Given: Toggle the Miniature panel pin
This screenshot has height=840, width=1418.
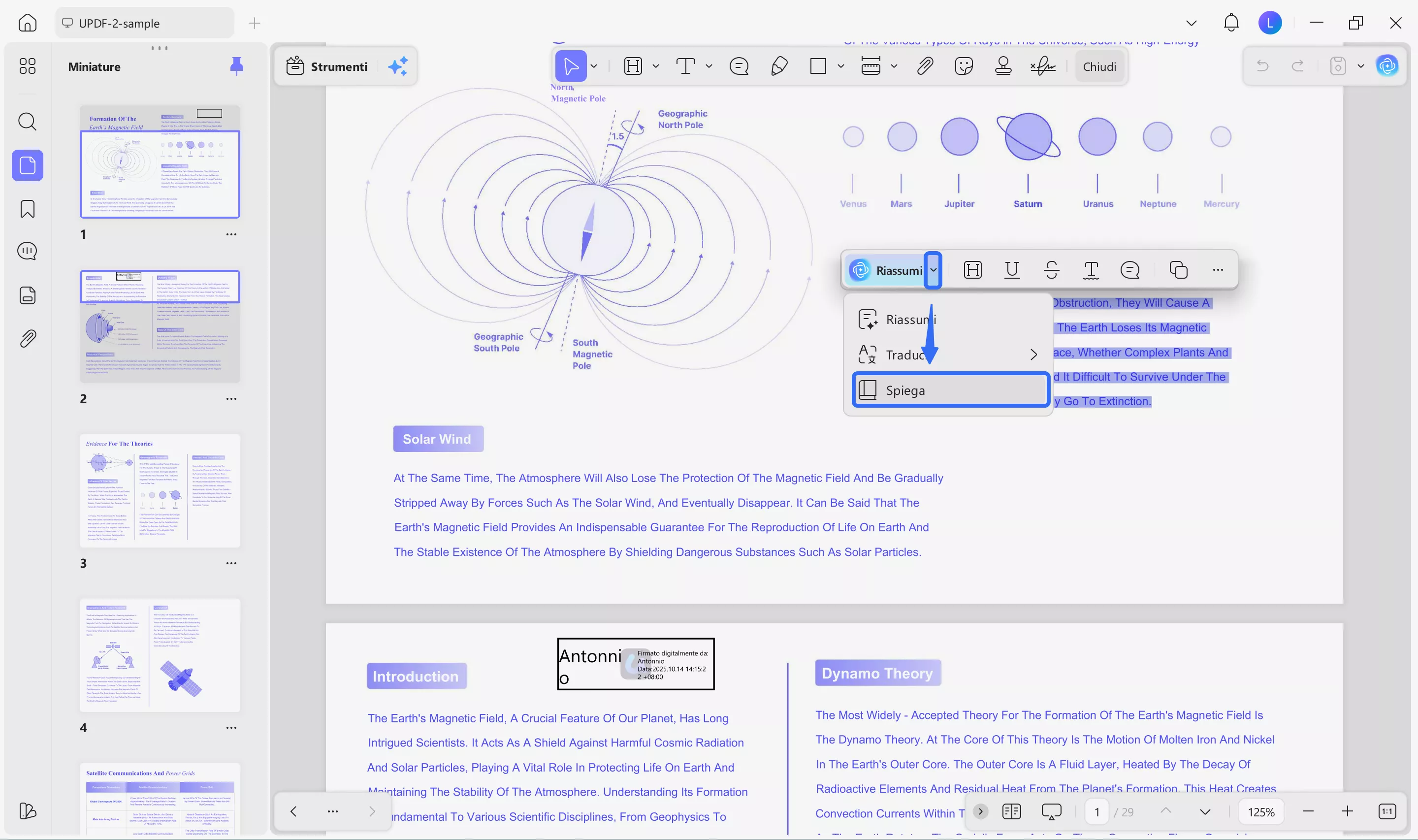Looking at the screenshot, I should pos(236,66).
